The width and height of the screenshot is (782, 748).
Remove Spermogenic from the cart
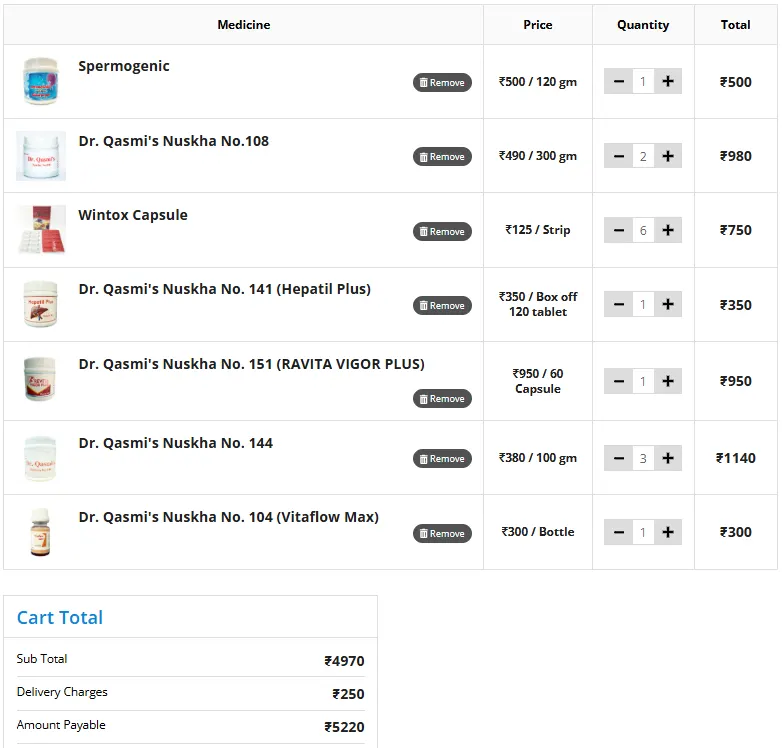click(442, 82)
